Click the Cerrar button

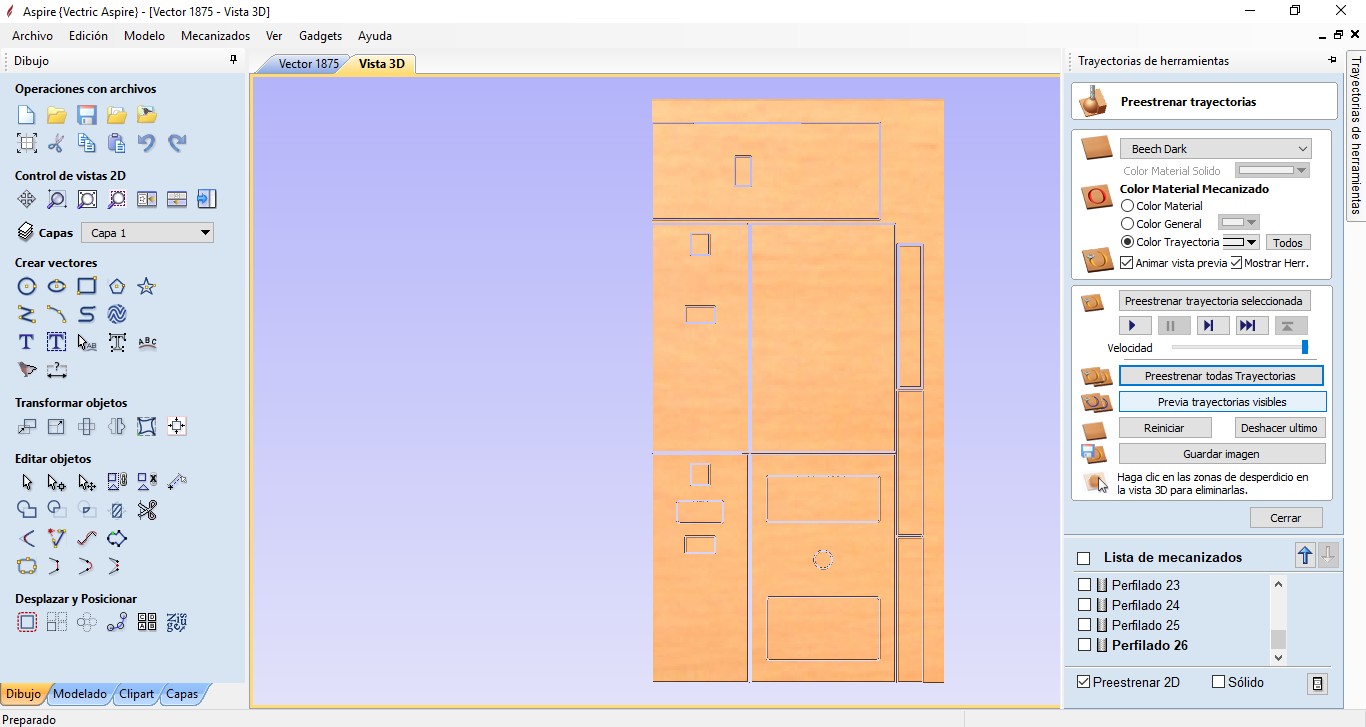[x=1286, y=518]
